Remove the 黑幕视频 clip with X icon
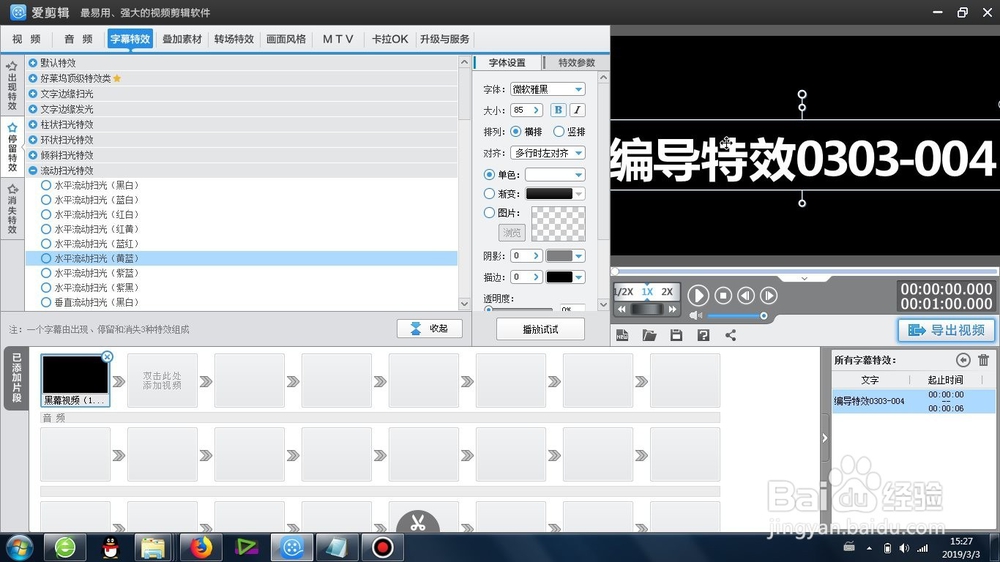1000x562 pixels. pyautogui.click(x=107, y=357)
